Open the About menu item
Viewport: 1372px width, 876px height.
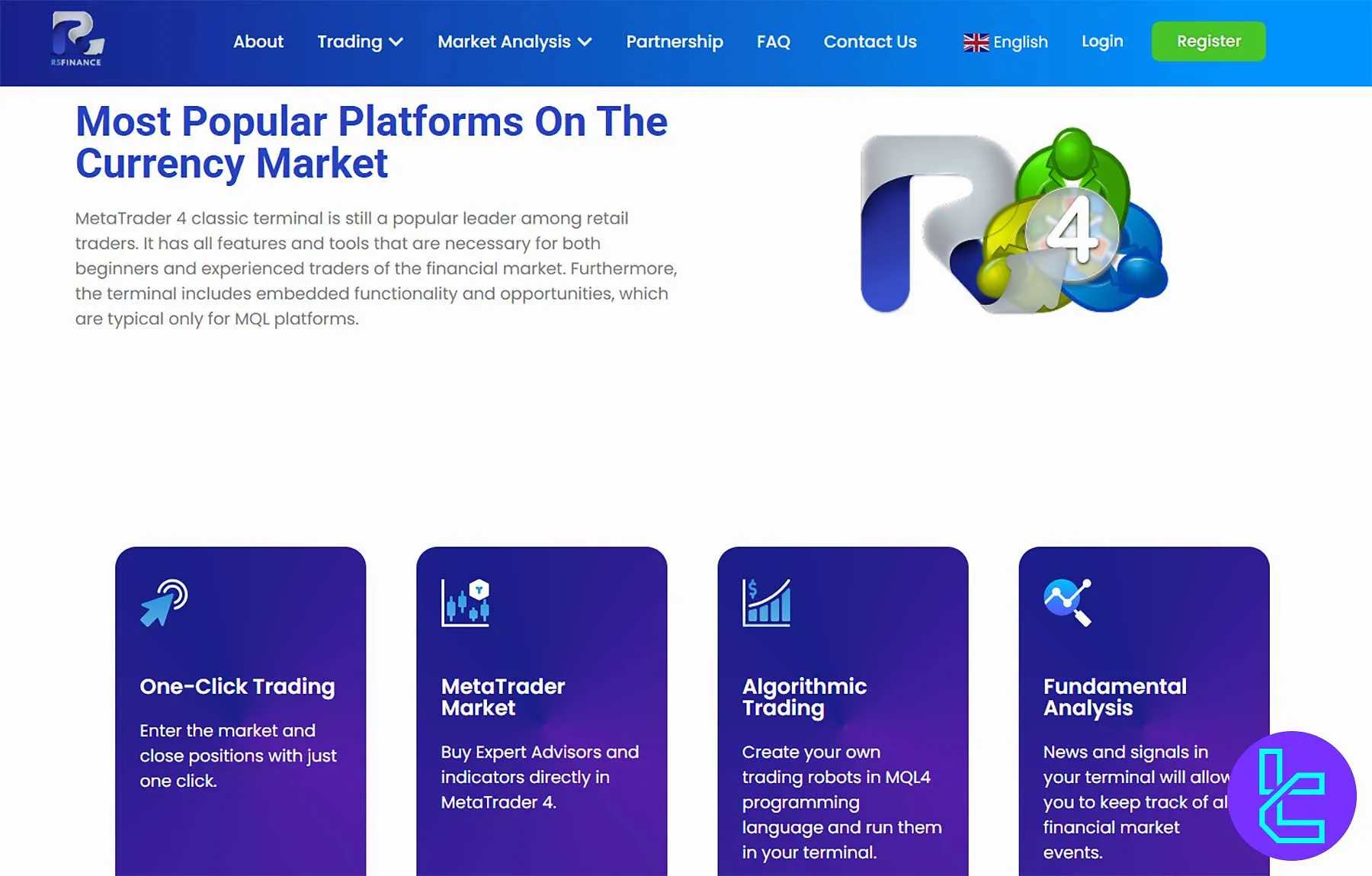[258, 42]
